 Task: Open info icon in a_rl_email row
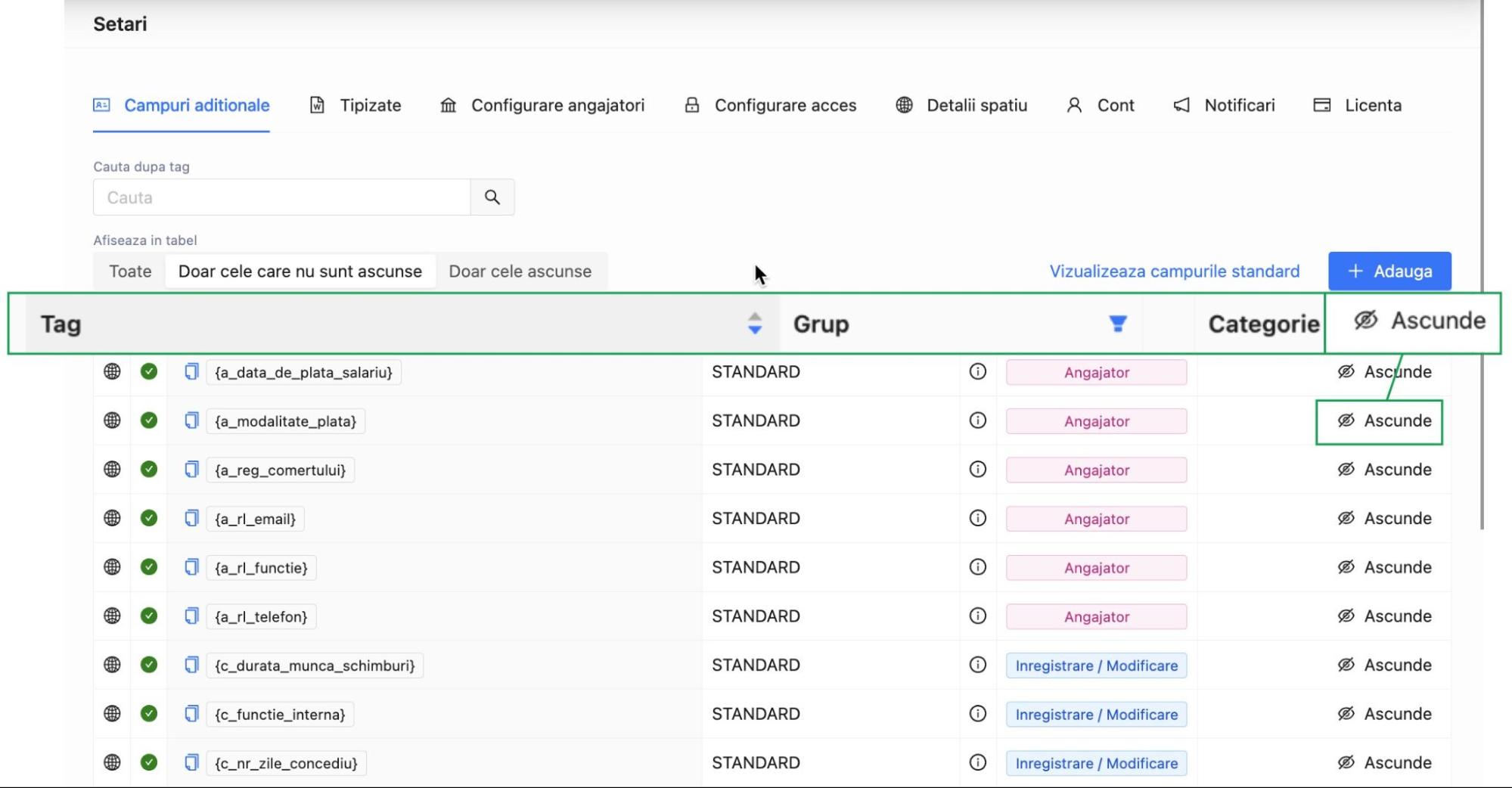(978, 518)
